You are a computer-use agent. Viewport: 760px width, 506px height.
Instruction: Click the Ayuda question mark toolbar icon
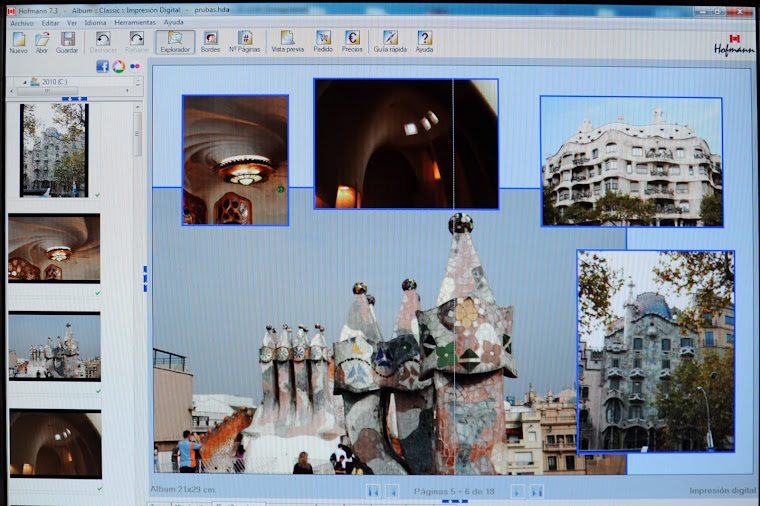pyautogui.click(x=424, y=42)
